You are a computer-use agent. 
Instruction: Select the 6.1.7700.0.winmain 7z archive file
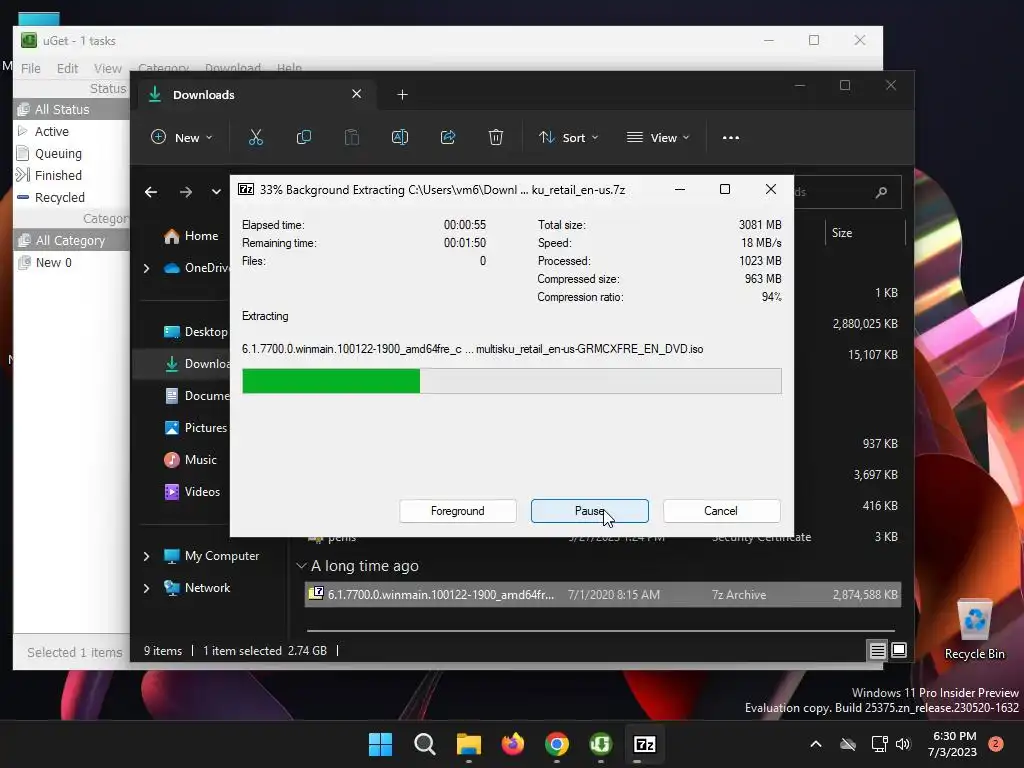click(603, 595)
